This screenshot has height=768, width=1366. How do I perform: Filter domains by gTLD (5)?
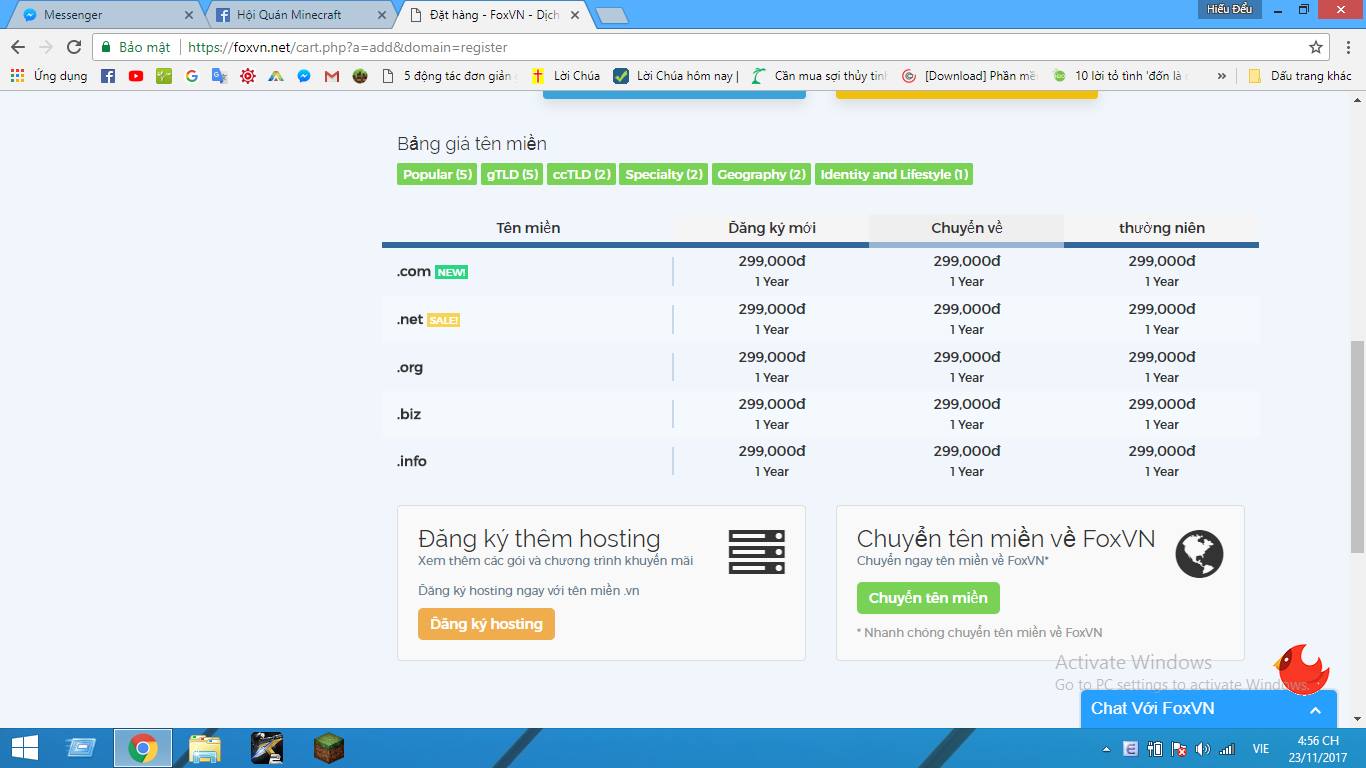click(x=512, y=175)
